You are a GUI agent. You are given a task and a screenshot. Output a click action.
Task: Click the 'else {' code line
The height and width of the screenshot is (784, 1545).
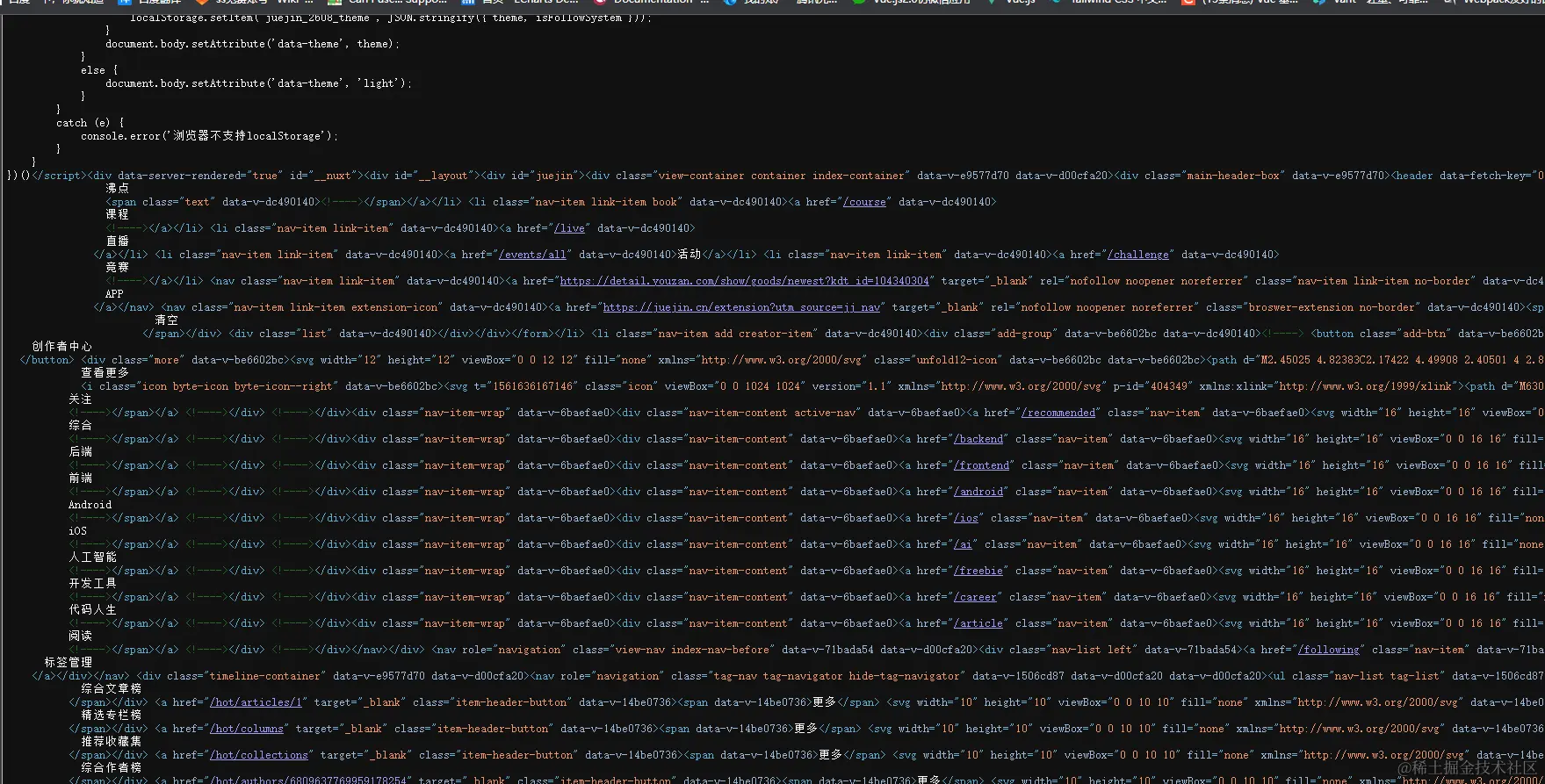pyautogui.click(x=99, y=70)
